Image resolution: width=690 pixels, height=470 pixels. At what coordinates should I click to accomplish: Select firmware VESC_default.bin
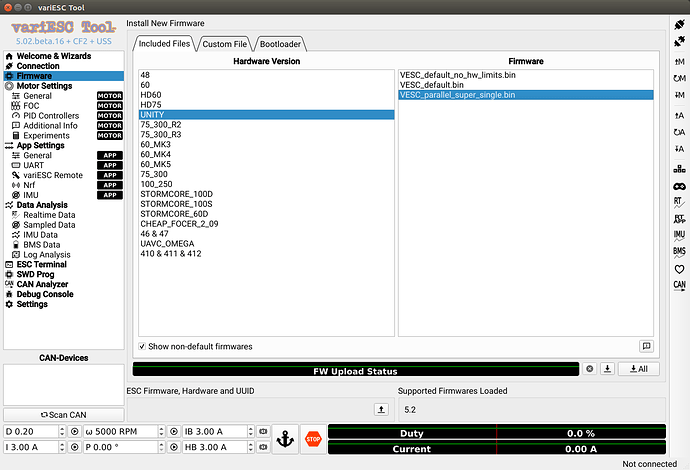526,85
